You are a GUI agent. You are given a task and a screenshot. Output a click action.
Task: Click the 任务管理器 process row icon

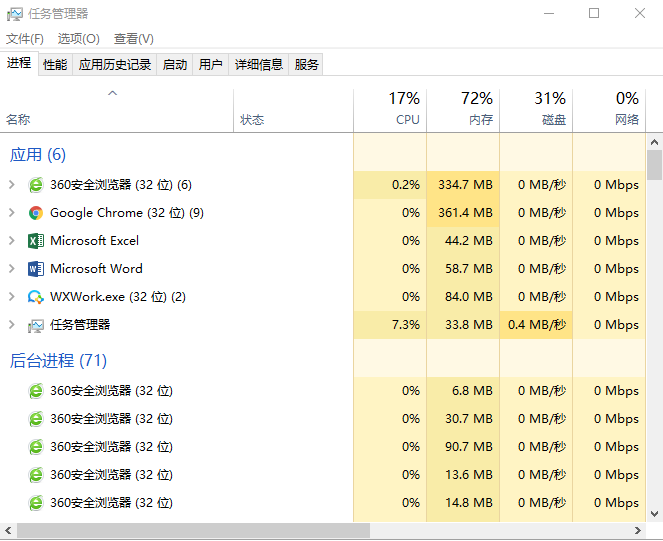[36, 325]
